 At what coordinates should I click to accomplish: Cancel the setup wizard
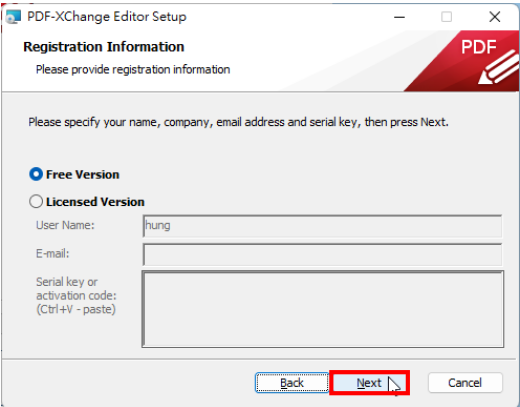tap(465, 383)
